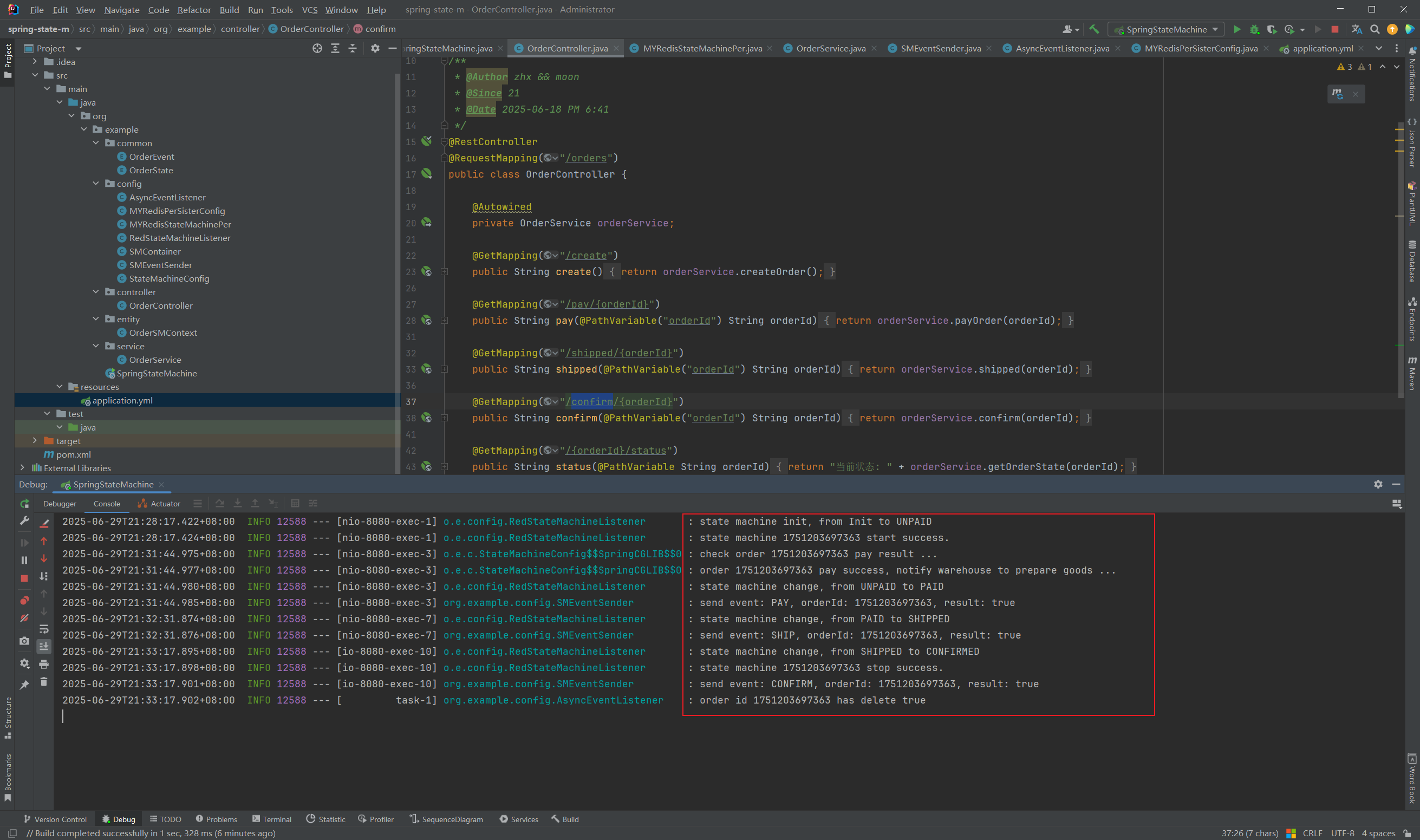Toggle the Bookmarks tool window side button
The height and width of the screenshot is (840, 1420).
click(x=8, y=777)
